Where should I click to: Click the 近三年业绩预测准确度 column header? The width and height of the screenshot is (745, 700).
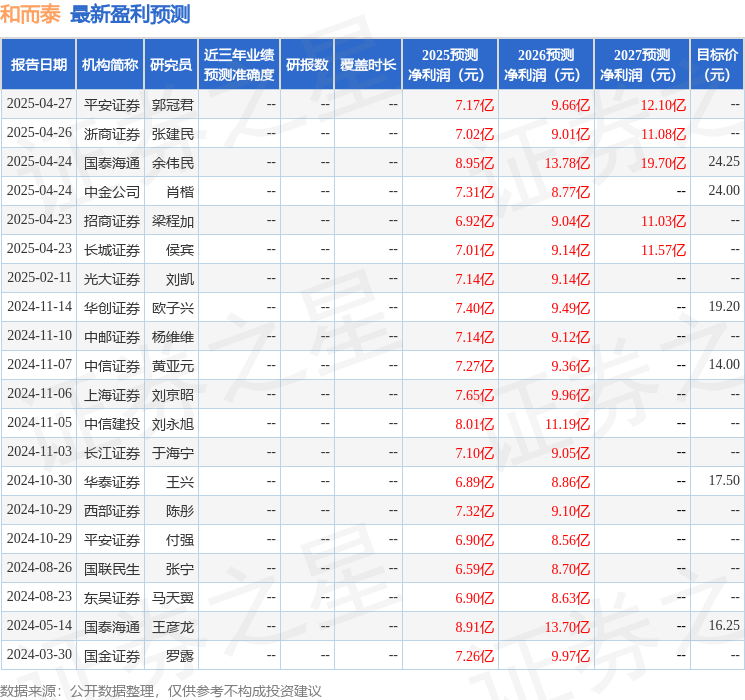coord(239,65)
